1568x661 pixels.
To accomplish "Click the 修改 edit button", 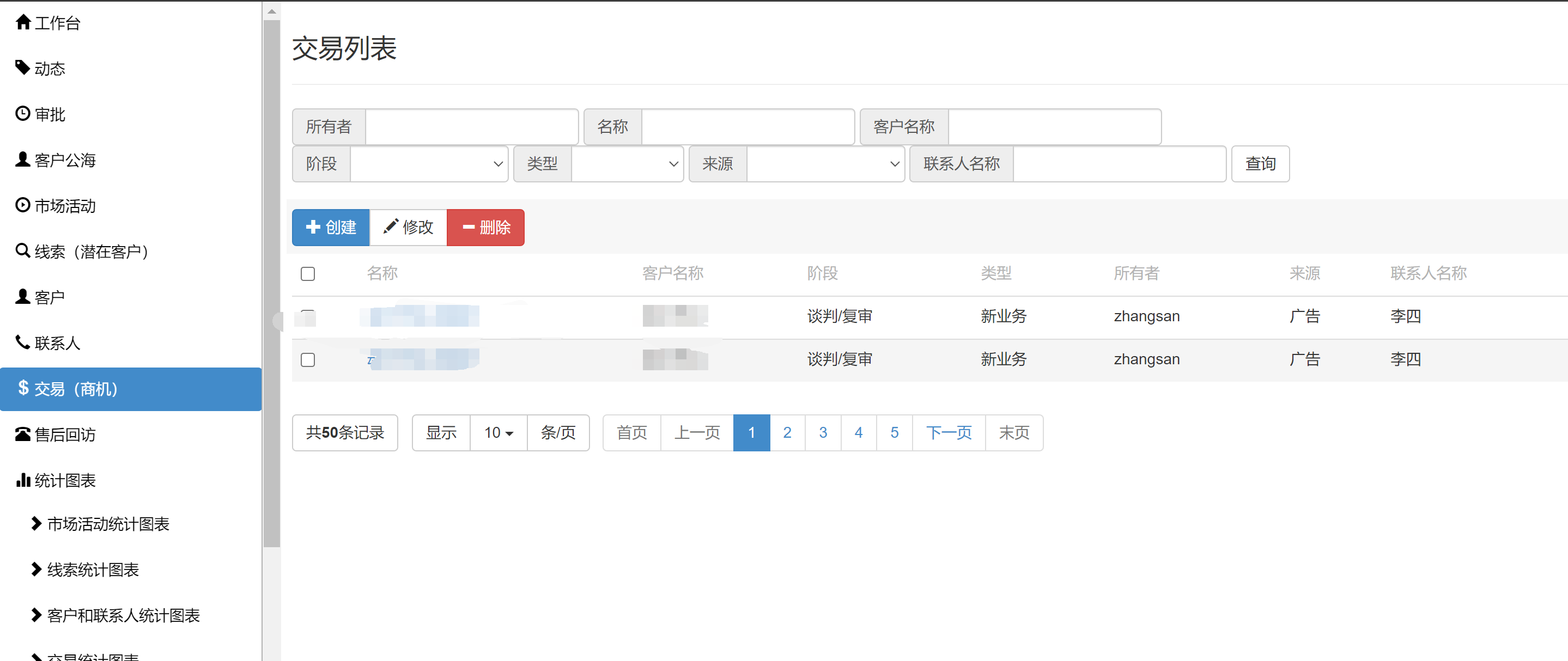I will (409, 228).
